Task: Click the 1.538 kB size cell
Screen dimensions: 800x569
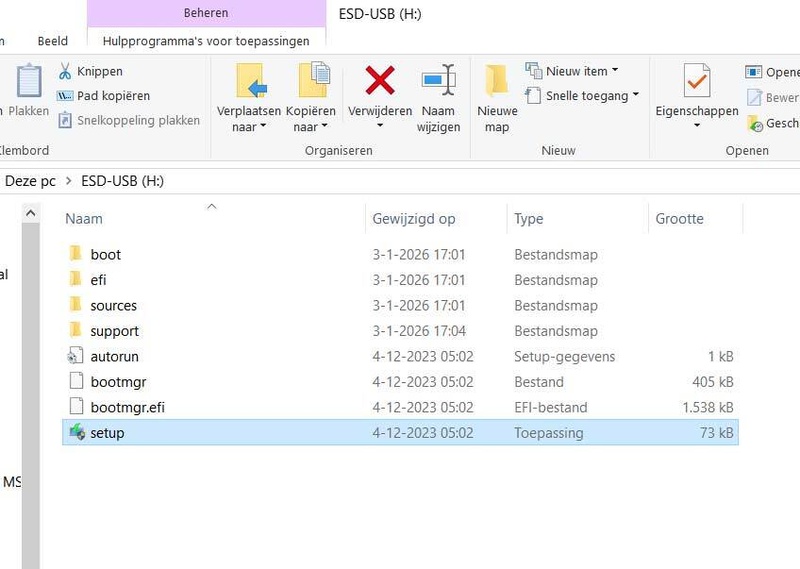Action: tap(708, 407)
